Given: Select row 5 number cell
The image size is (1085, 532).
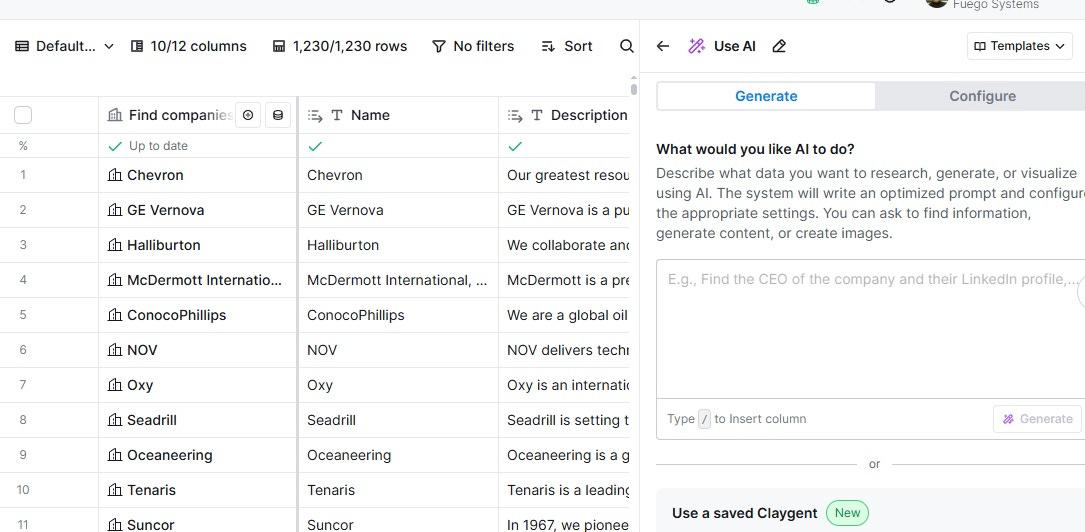Looking at the screenshot, I should pos(23,315).
